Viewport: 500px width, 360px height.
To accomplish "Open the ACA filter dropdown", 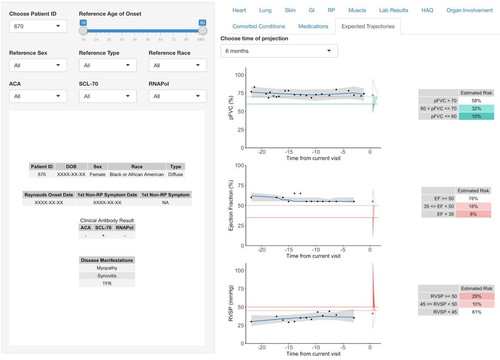I will [38, 96].
